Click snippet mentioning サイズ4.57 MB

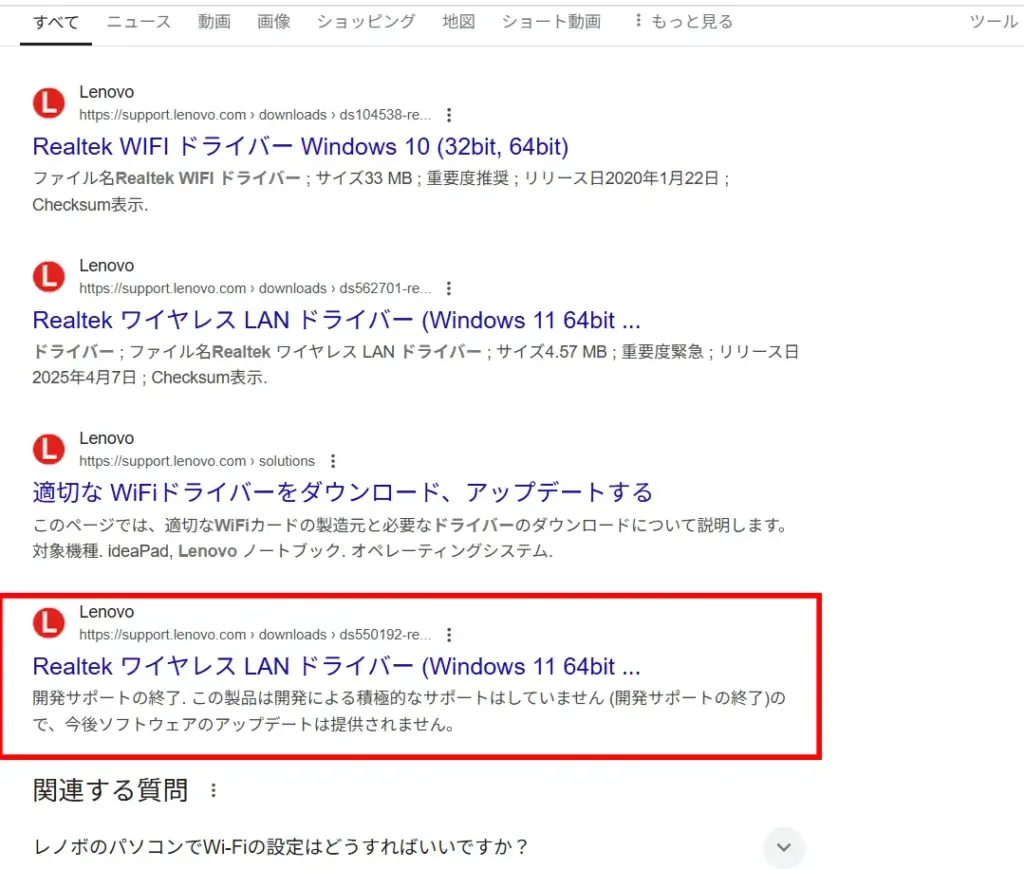(x=416, y=364)
